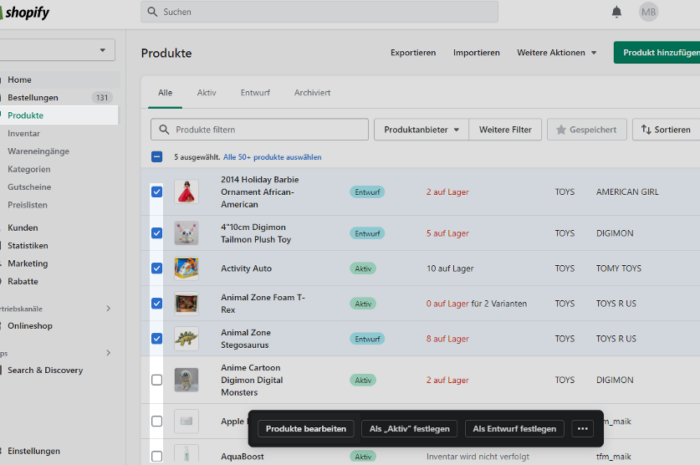700x465 pixels.
Task: Uncheck the Activity Auto checkbox
Action: [157, 268]
